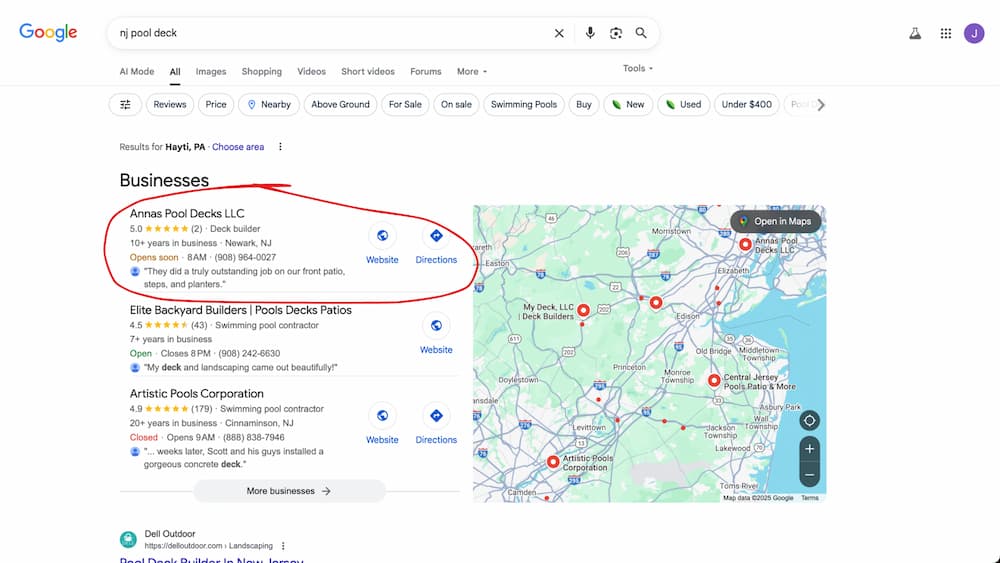Switch to AI Mode tab
The height and width of the screenshot is (563, 1000).
pos(136,71)
